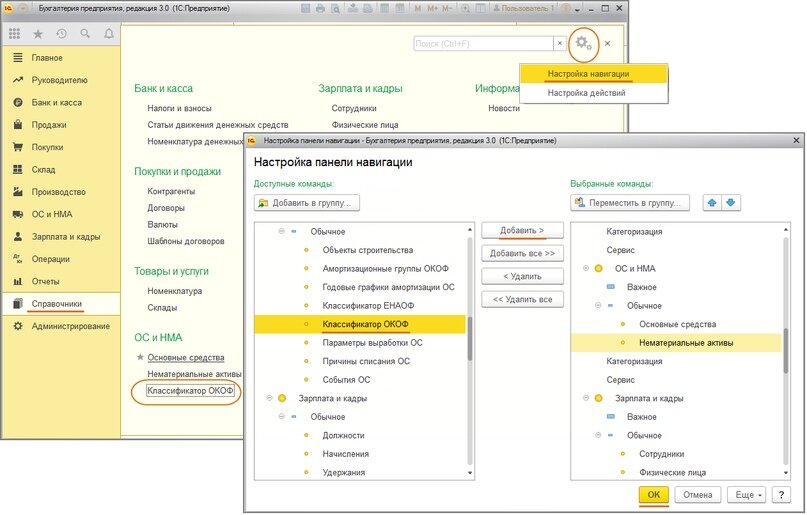Image resolution: width=807 pixels, height=515 pixels.
Task: Click the Покупки cart icon
Action: tap(17, 147)
